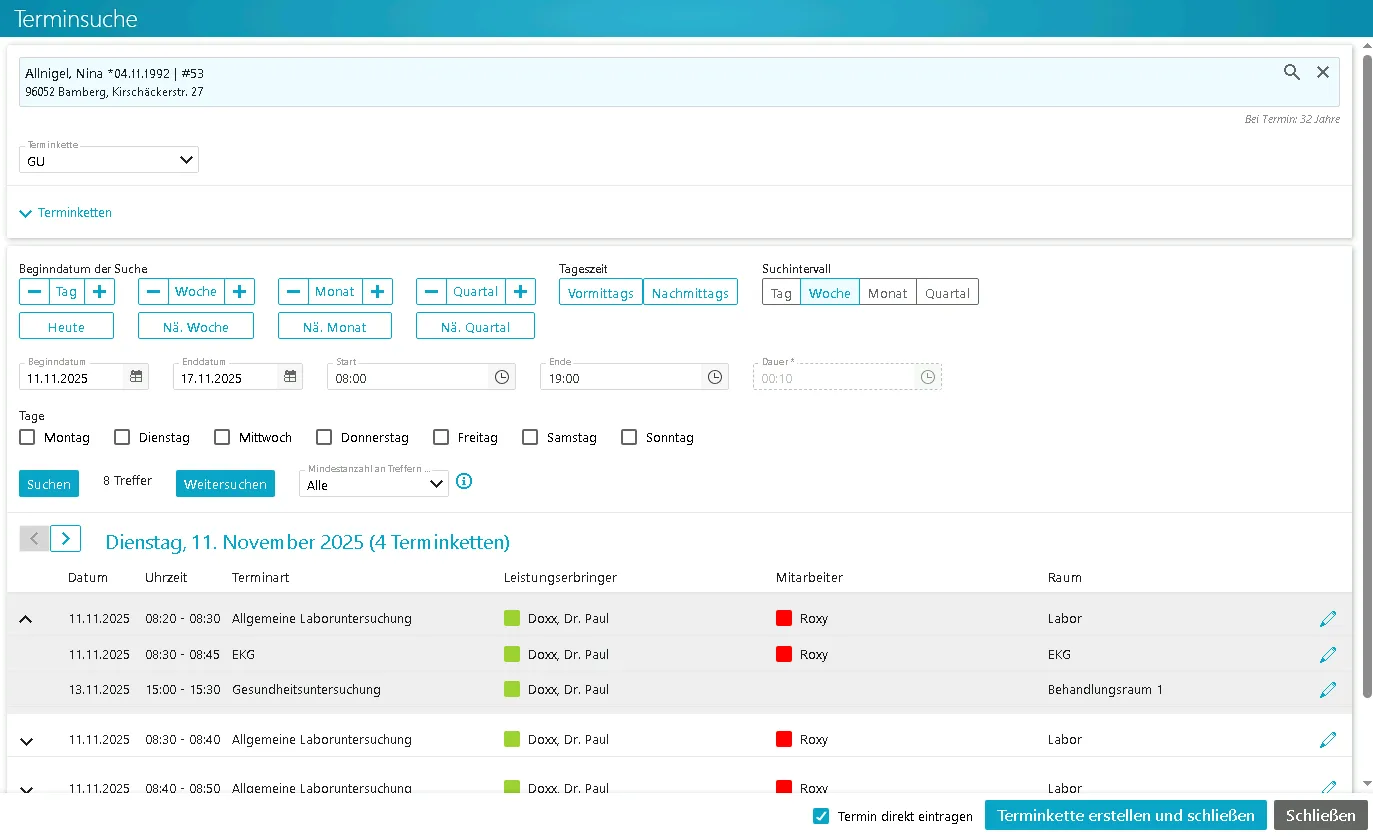Click the patient search magnifier icon
Screen dimensions: 1373x836
[1292, 72]
